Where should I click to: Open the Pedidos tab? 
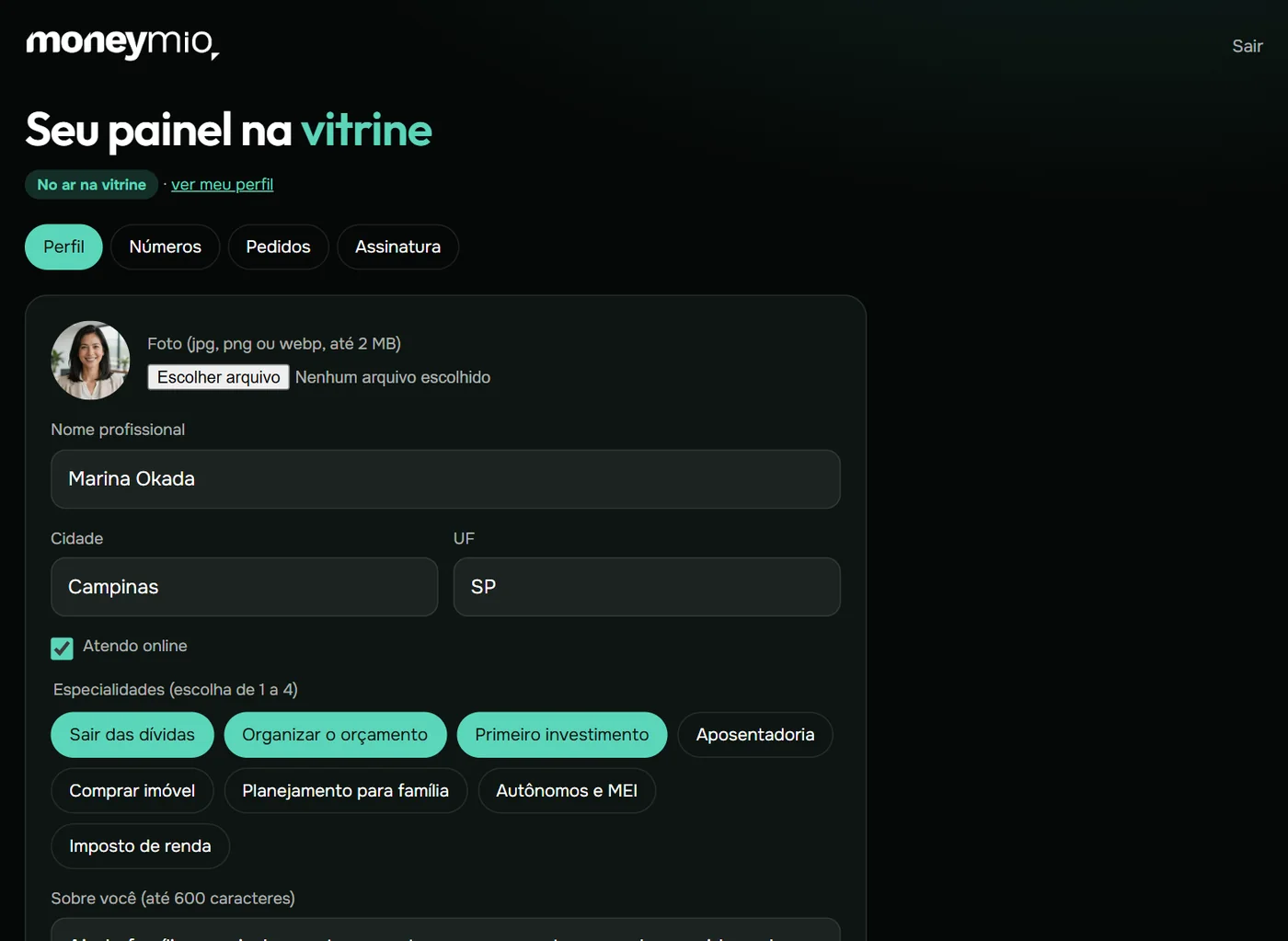coord(278,247)
